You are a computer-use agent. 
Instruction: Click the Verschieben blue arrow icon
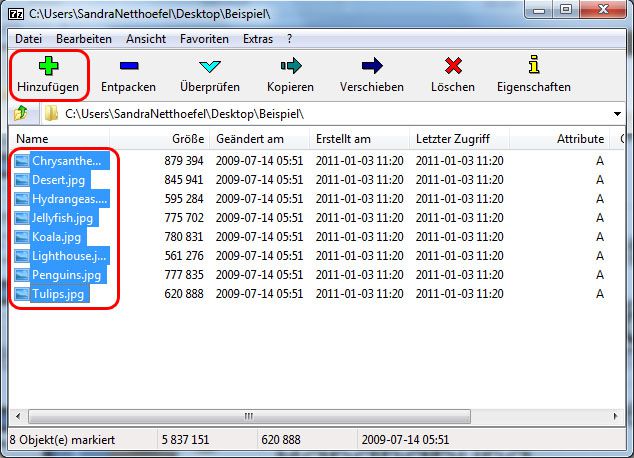pos(372,65)
